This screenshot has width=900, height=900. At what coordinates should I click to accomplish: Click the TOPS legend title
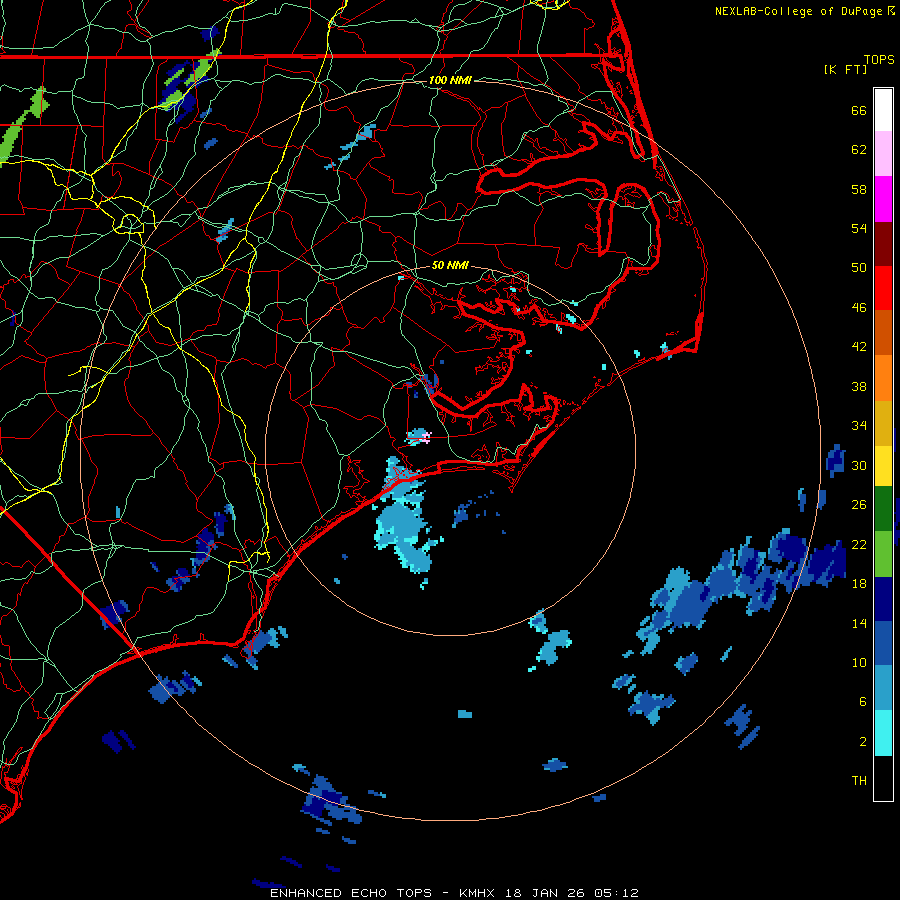point(879,59)
